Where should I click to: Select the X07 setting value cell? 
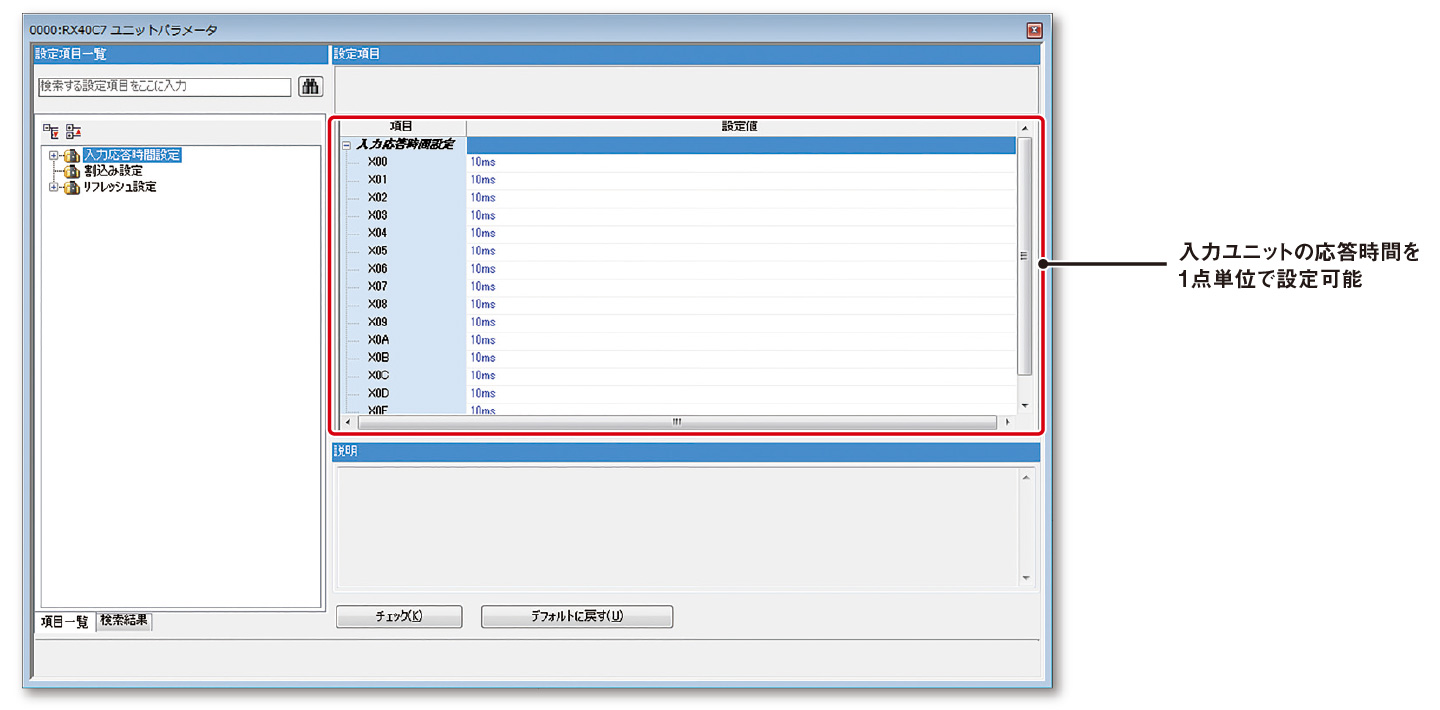coord(740,287)
